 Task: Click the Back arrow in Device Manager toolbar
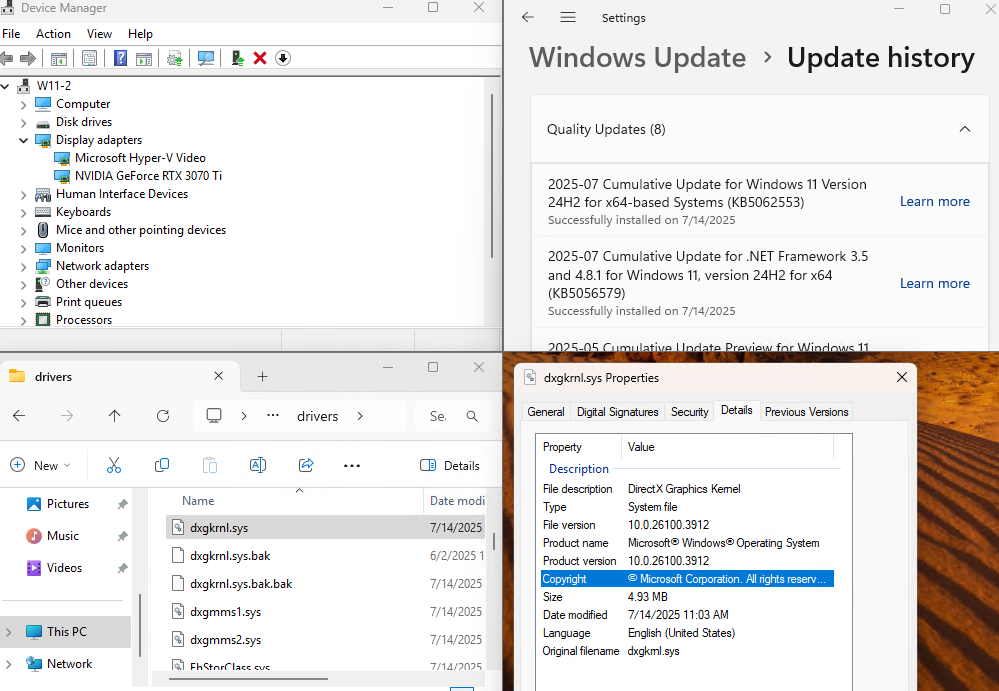click(x=6, y=59)
